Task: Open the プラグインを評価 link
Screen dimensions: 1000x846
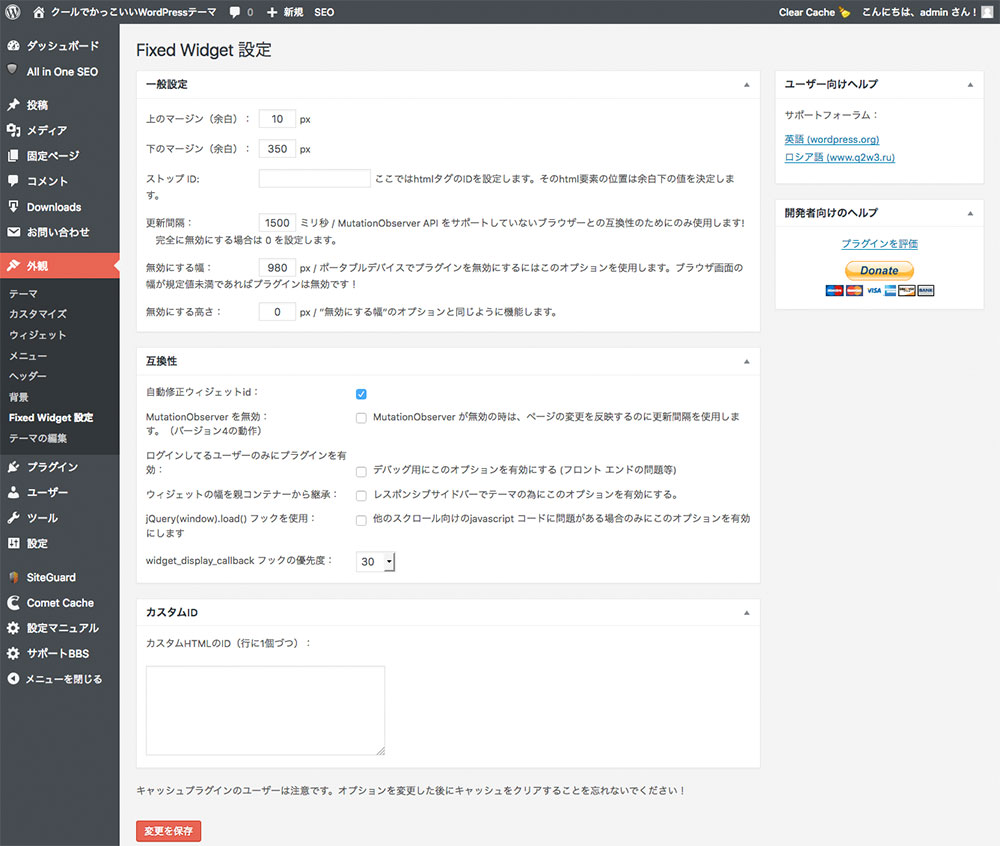Action: [879, 244]
